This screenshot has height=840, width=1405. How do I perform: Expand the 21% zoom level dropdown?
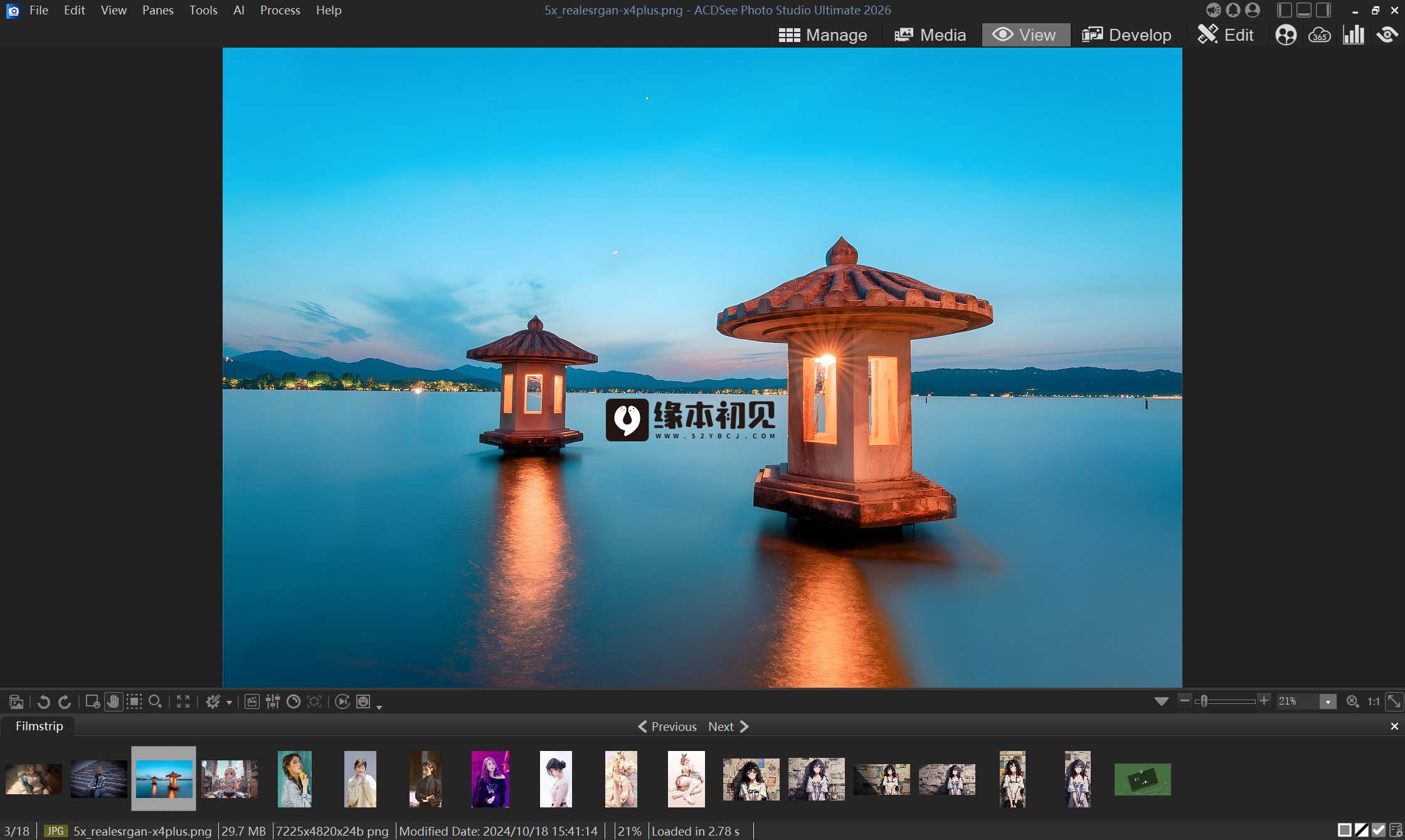1328,701
